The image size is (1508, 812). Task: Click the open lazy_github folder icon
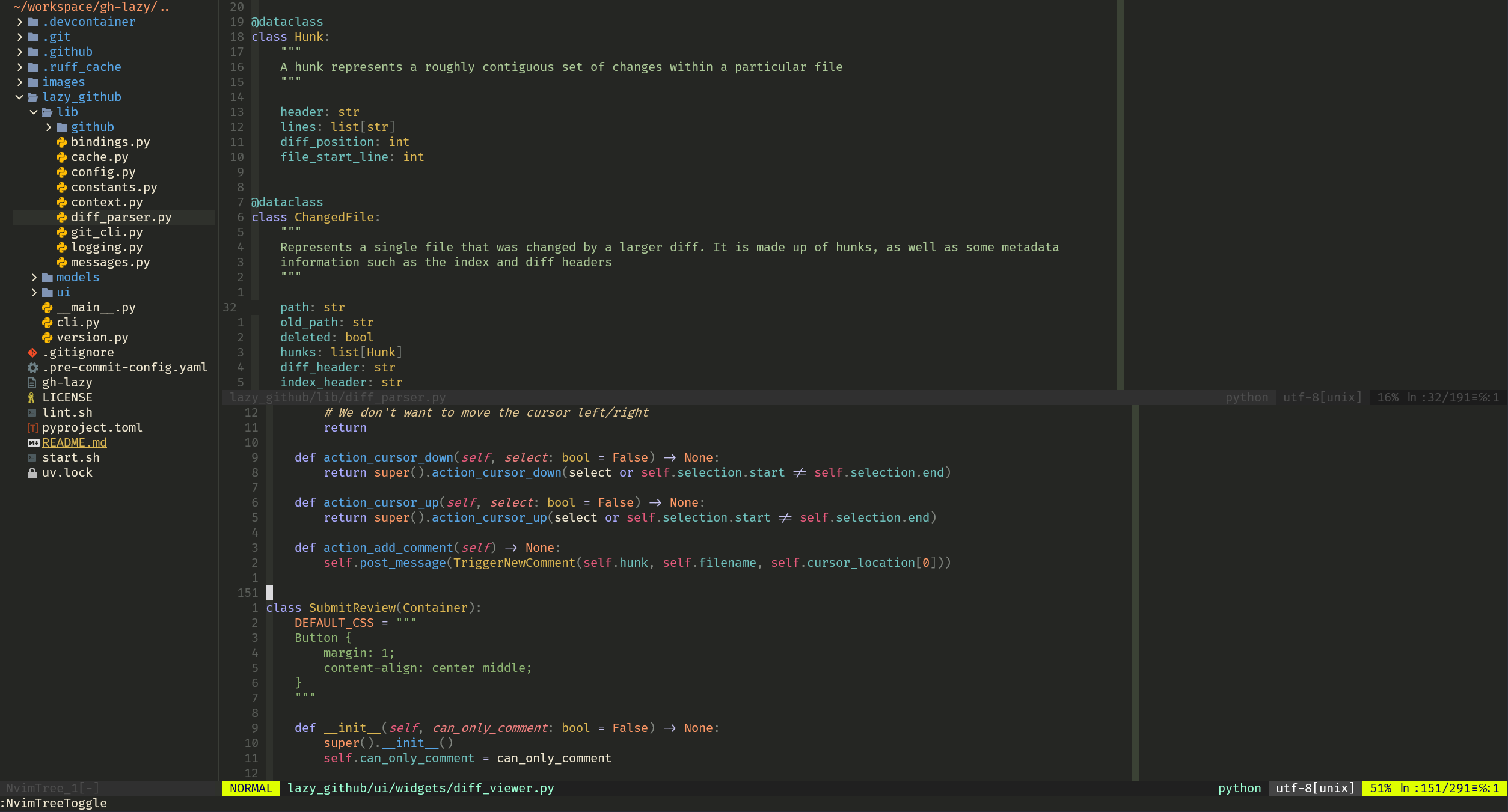[x=33, y=97]
